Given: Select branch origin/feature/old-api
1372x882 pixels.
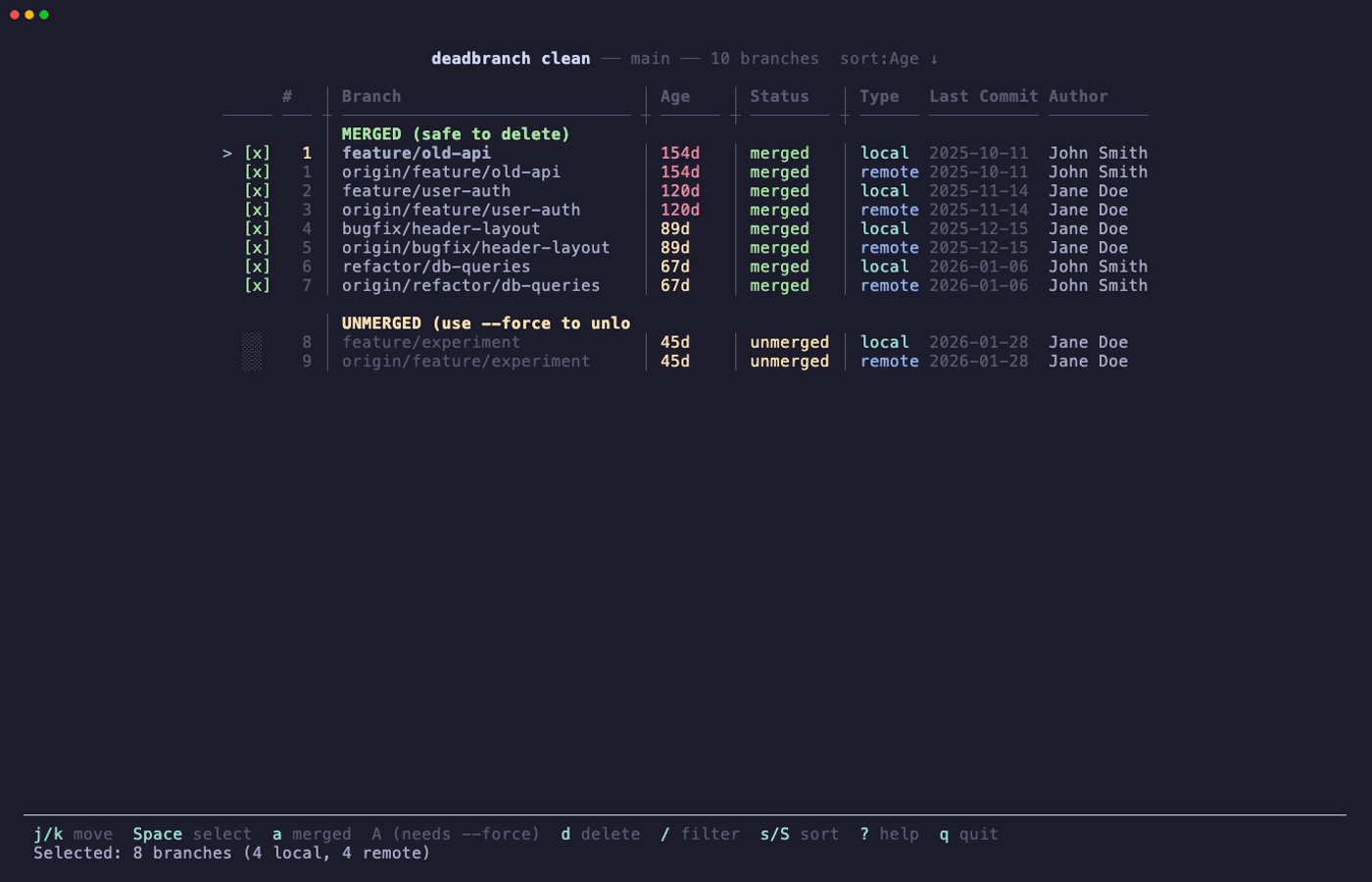Looking at the screenshot, I should coord(451,171).
